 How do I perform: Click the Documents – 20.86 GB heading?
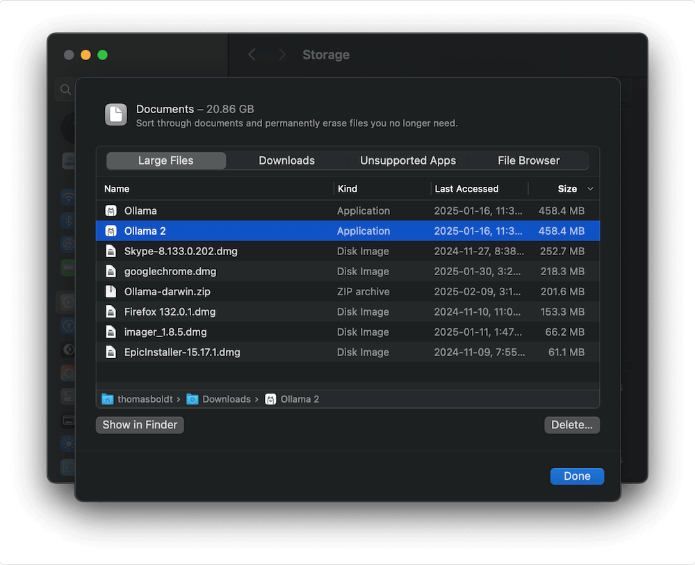pos(195,109)
